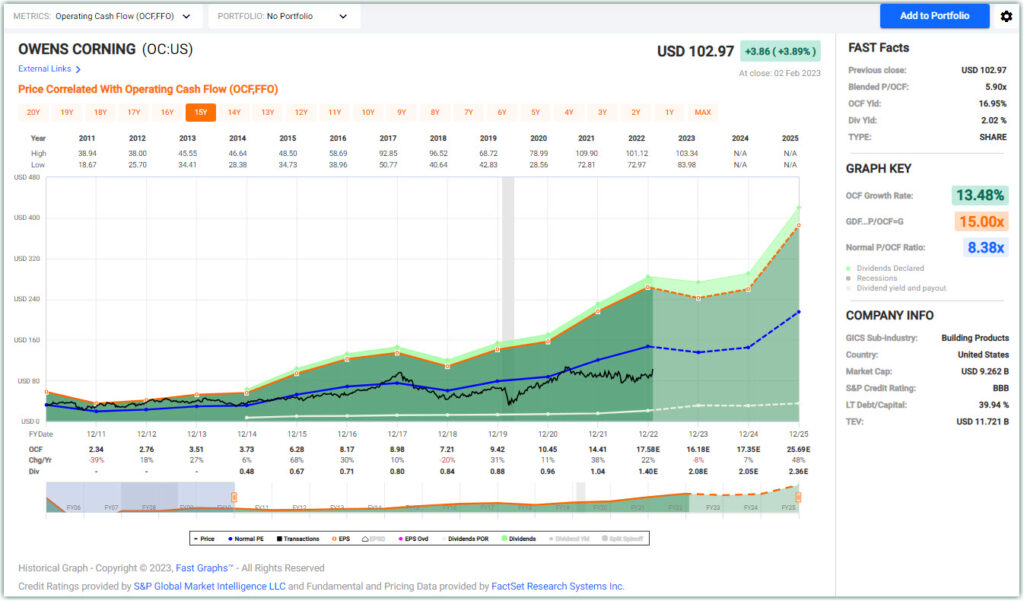
Task: Select the 3Y time range tab
Action: (602, 112)
